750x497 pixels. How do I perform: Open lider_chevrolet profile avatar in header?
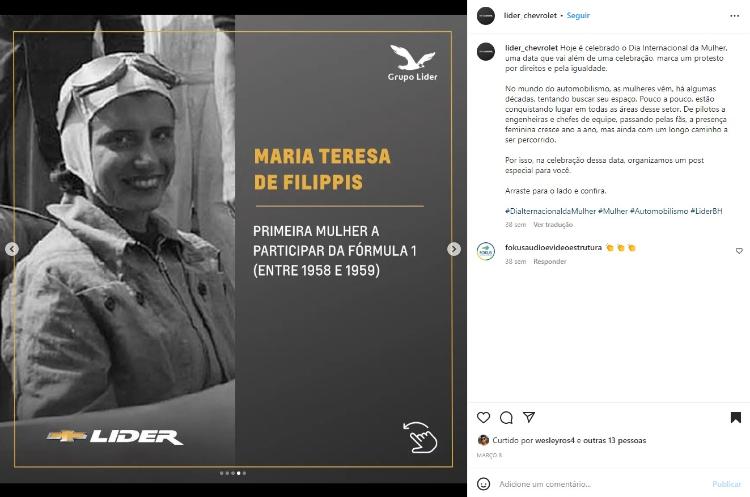pyautogui.click(x=486, y=16)
